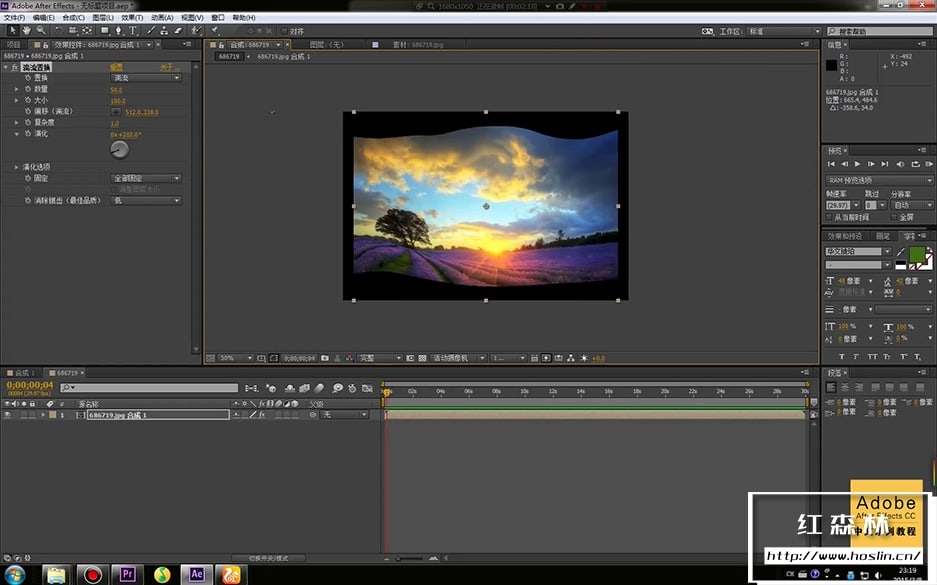
Task: Toggle stopwatch for the evolution property
Action: coord(27,134)
